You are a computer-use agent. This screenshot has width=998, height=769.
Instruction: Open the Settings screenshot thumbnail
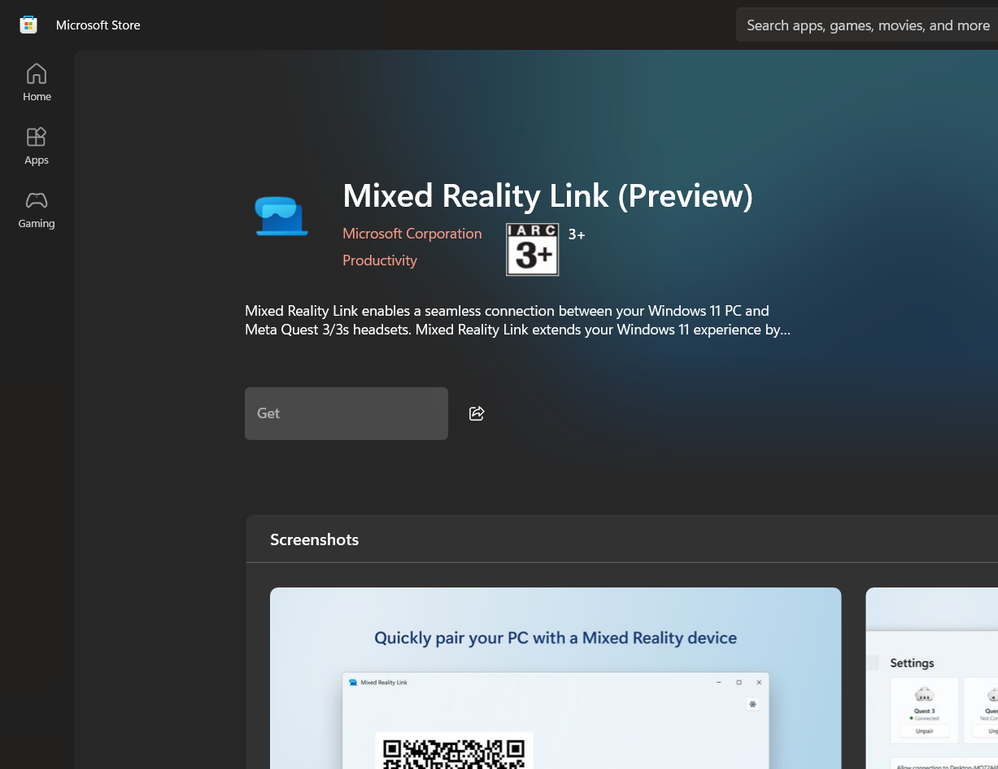pos(932,678)
